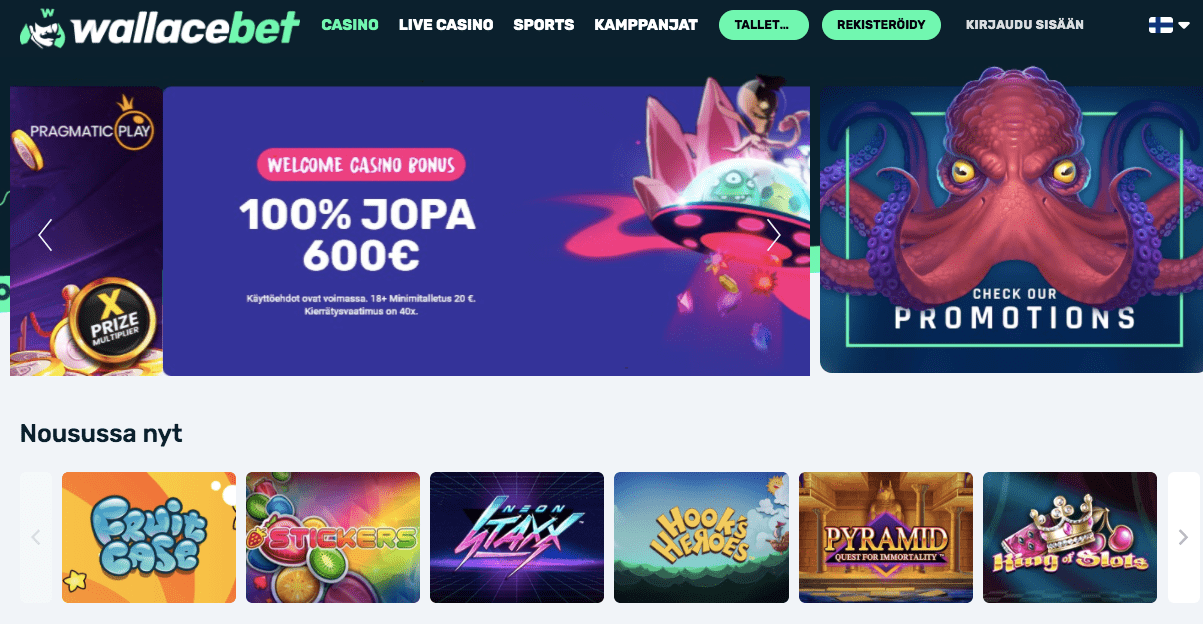Launch the King of Slots game
This screenshot has width=1203, height=624.
[1070, 538]
